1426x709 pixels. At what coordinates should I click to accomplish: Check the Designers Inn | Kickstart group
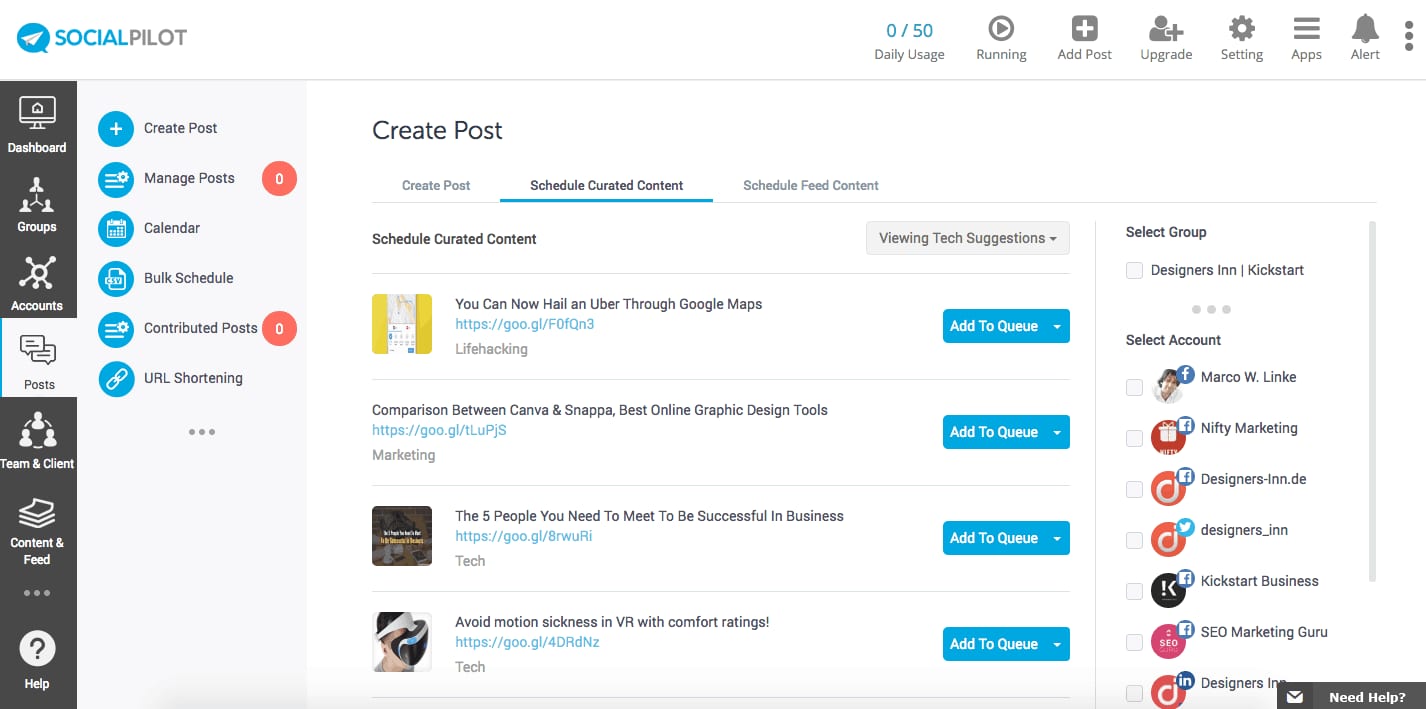click(x=1134, y=270)
